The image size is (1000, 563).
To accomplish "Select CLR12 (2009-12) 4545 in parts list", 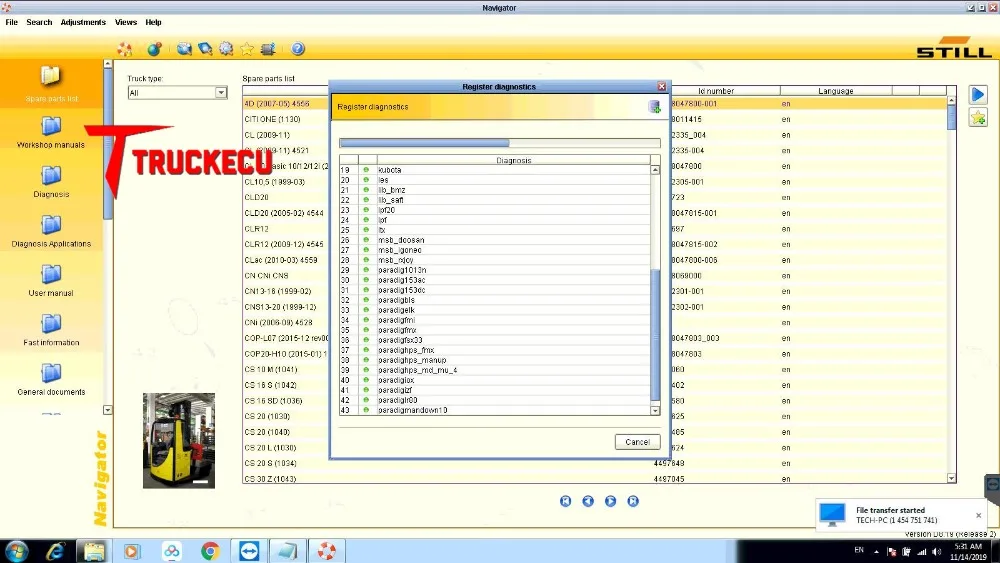I will 284,244.
